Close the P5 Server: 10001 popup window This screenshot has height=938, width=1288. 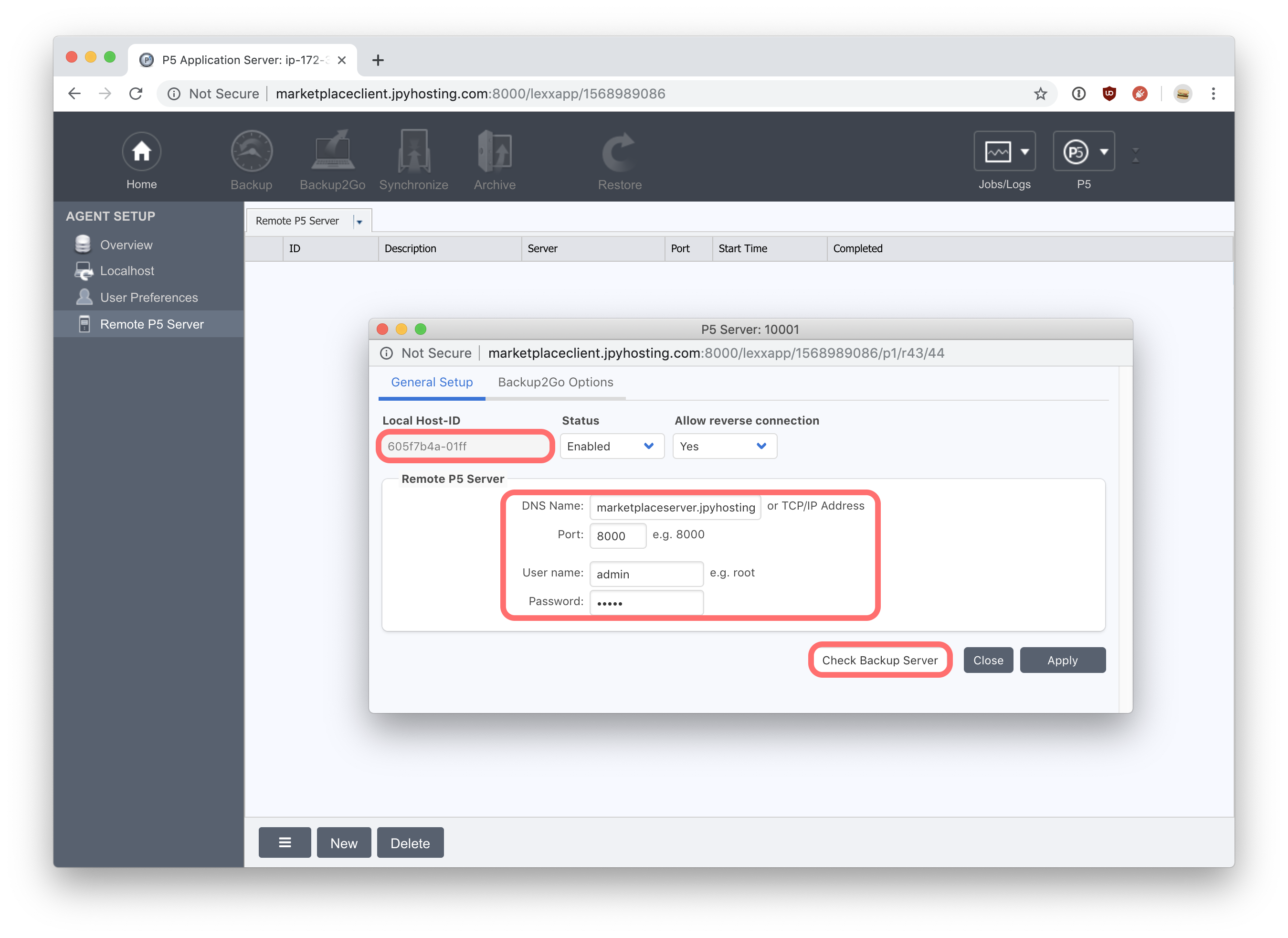382,330
